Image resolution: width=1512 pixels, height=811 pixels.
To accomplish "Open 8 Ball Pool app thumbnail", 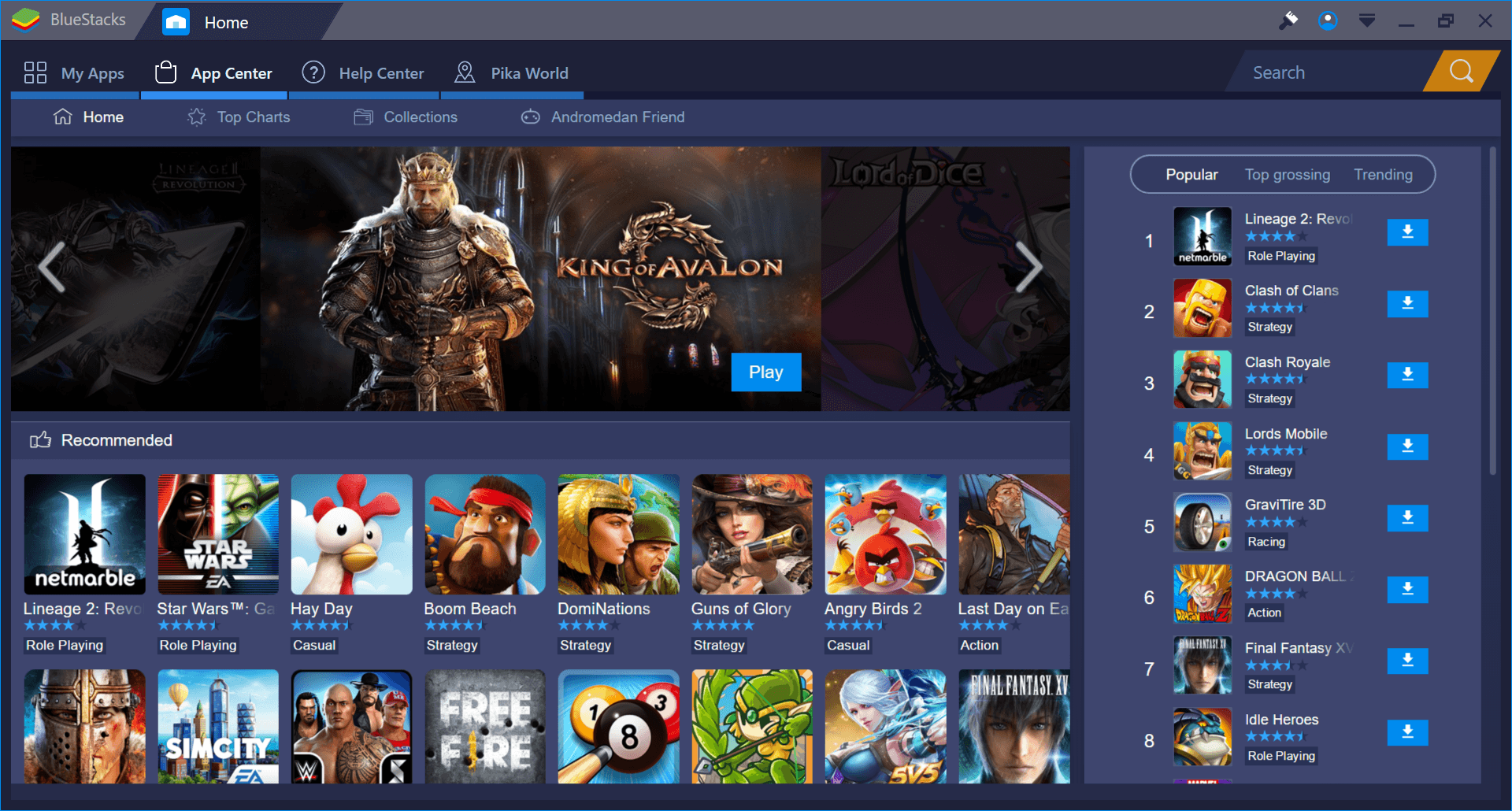I will [618, 726].
